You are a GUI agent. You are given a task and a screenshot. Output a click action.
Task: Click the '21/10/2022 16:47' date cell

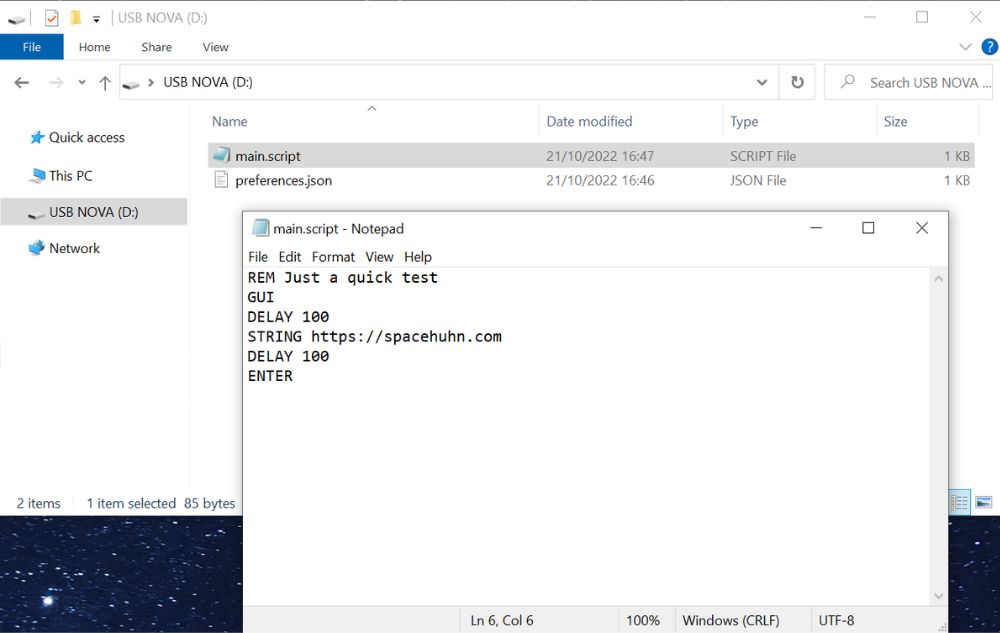tap(599, 156)
